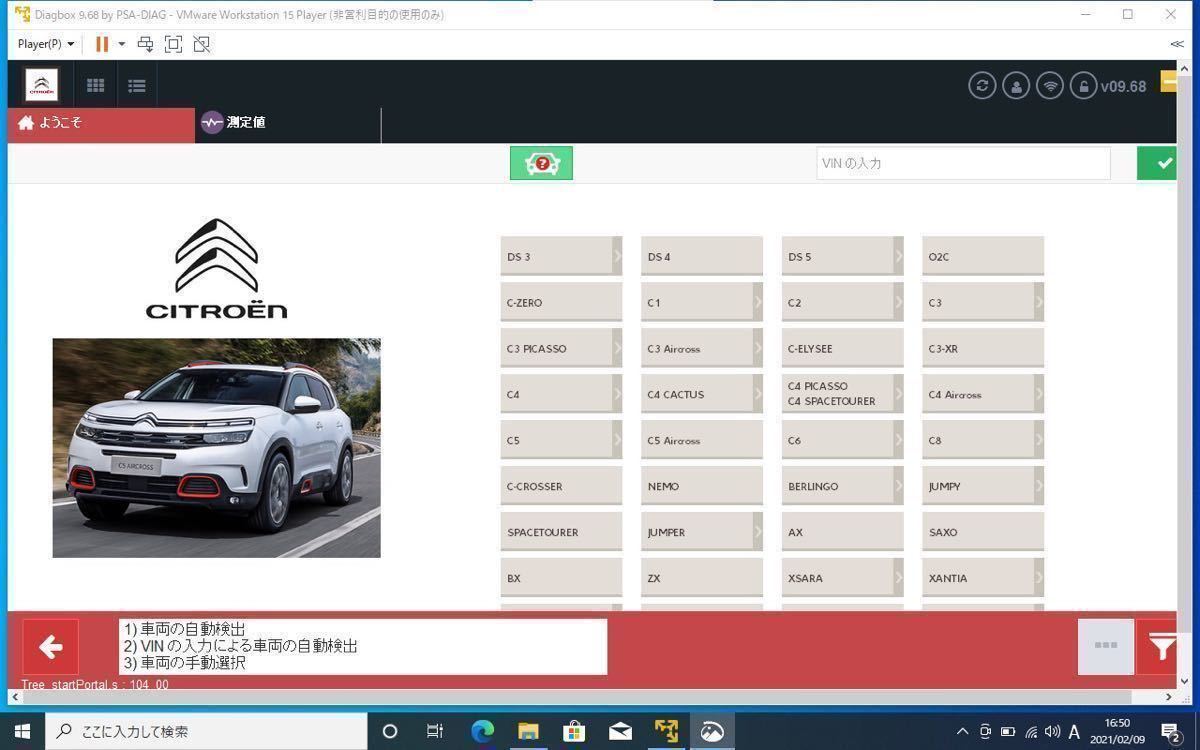
Task: Select the ZX vehicle
Action: (702, 579)
